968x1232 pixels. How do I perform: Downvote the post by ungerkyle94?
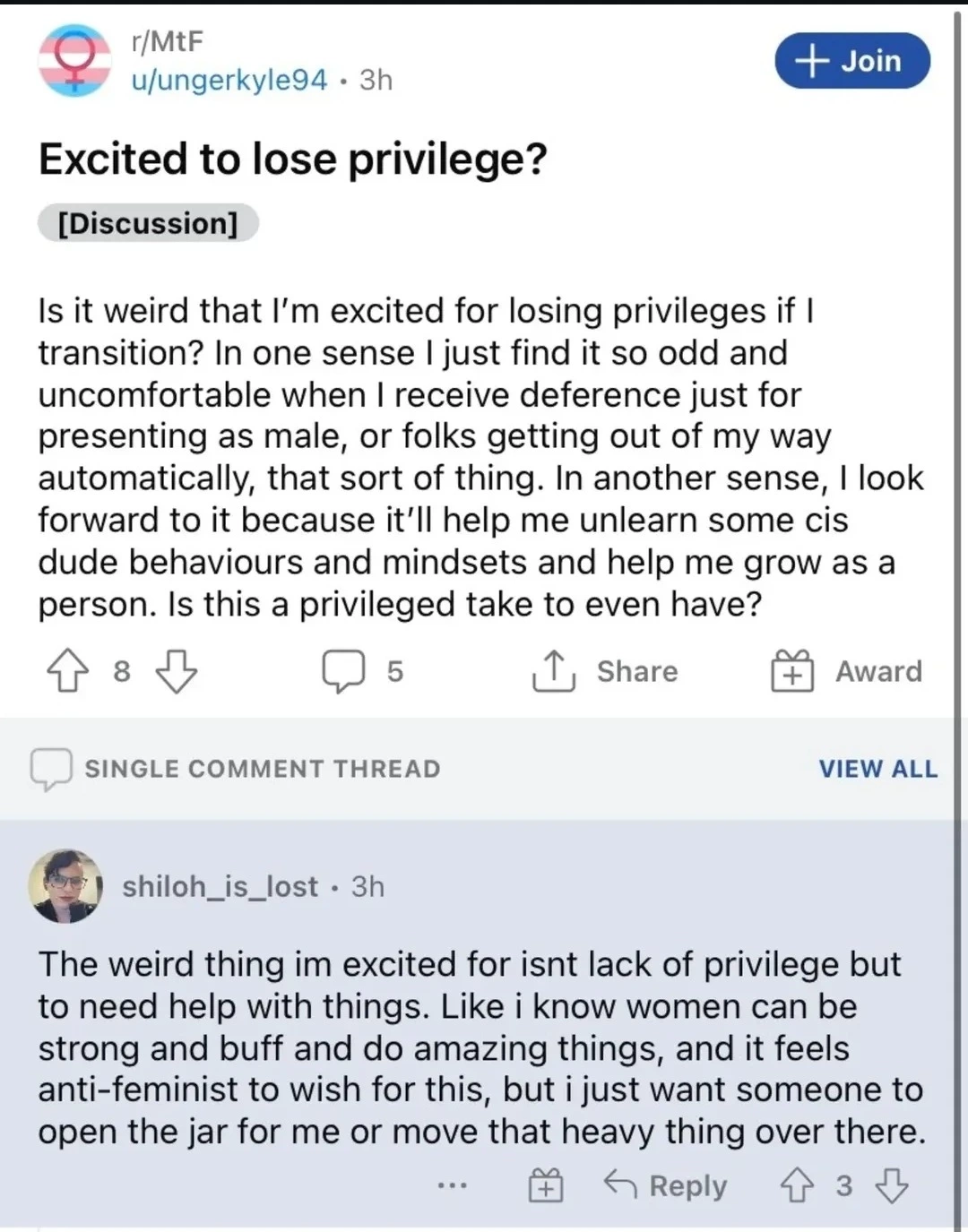pyautogui.click(x=177, y=671)
